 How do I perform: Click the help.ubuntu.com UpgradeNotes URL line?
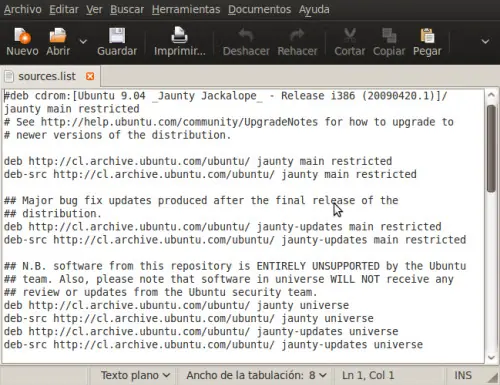click(x=229, y=122)
